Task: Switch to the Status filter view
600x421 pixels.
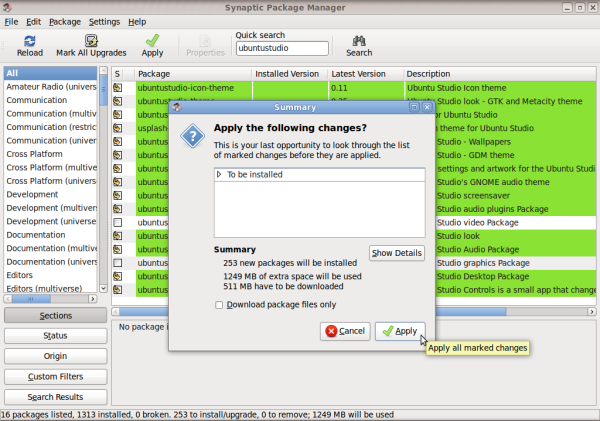Action: pyautogui.click(x=55, y=336)
